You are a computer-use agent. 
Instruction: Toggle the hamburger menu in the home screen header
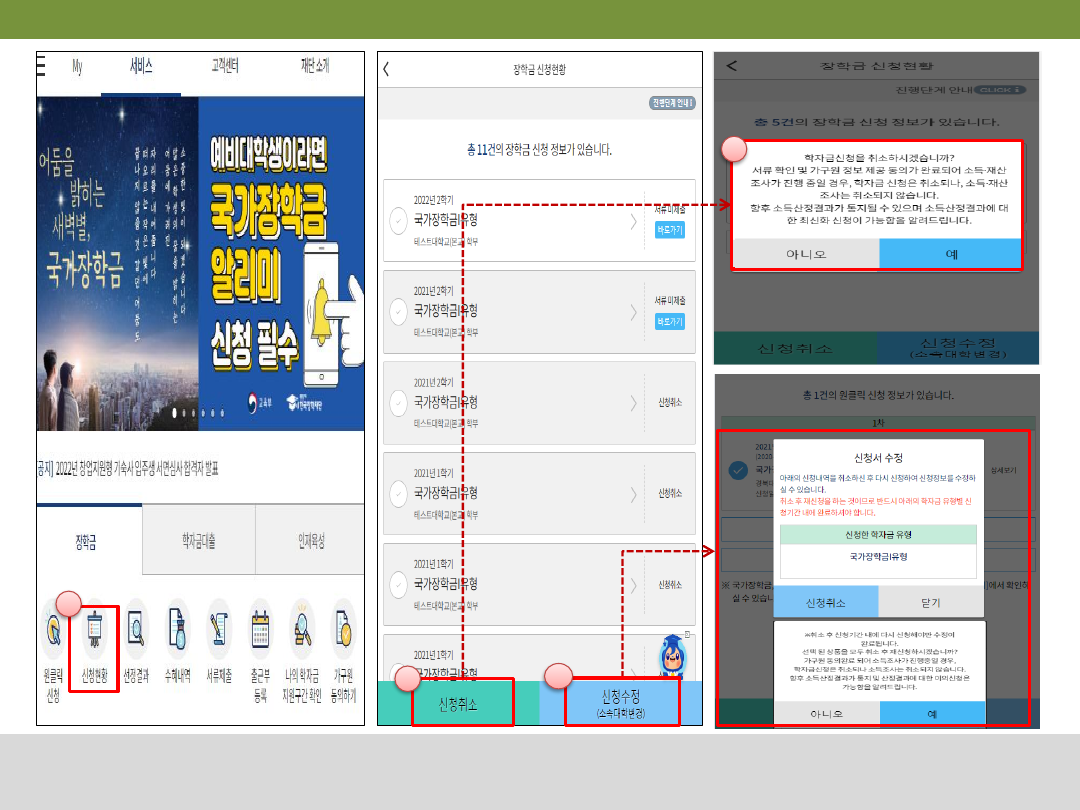point(41,66)
